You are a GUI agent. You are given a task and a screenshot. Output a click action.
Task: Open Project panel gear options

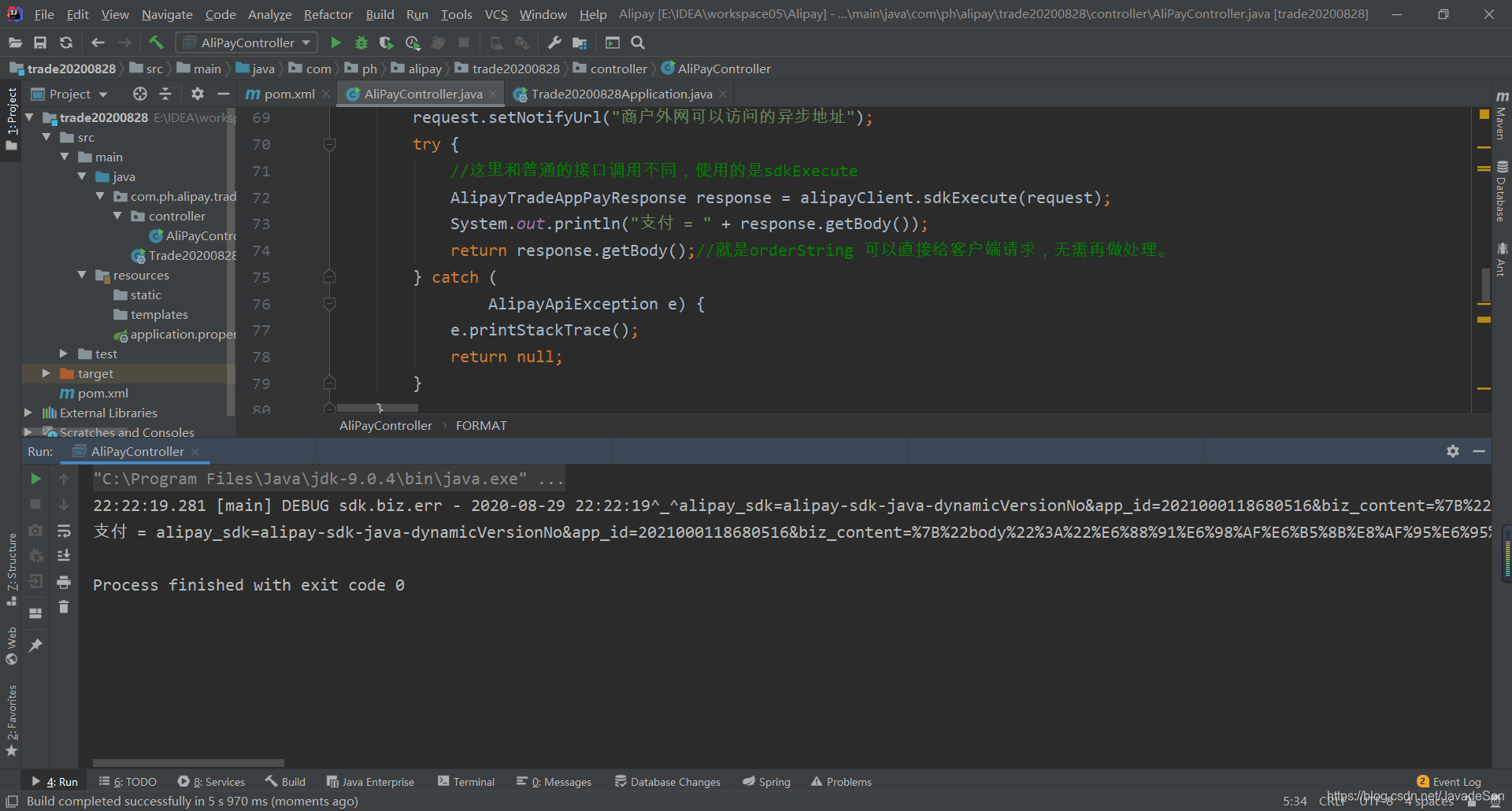tap(198, 94)
